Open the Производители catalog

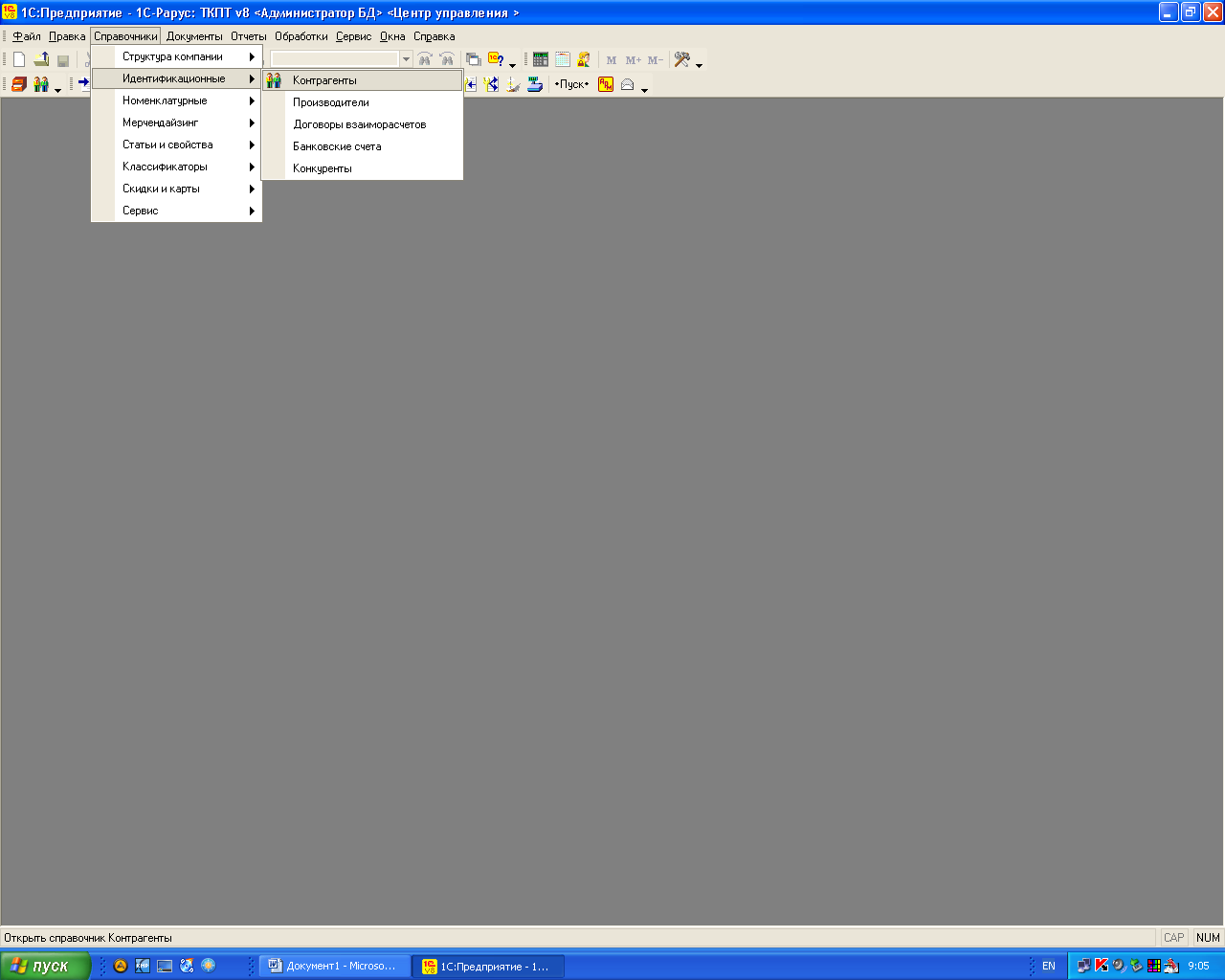click(362, 102)
